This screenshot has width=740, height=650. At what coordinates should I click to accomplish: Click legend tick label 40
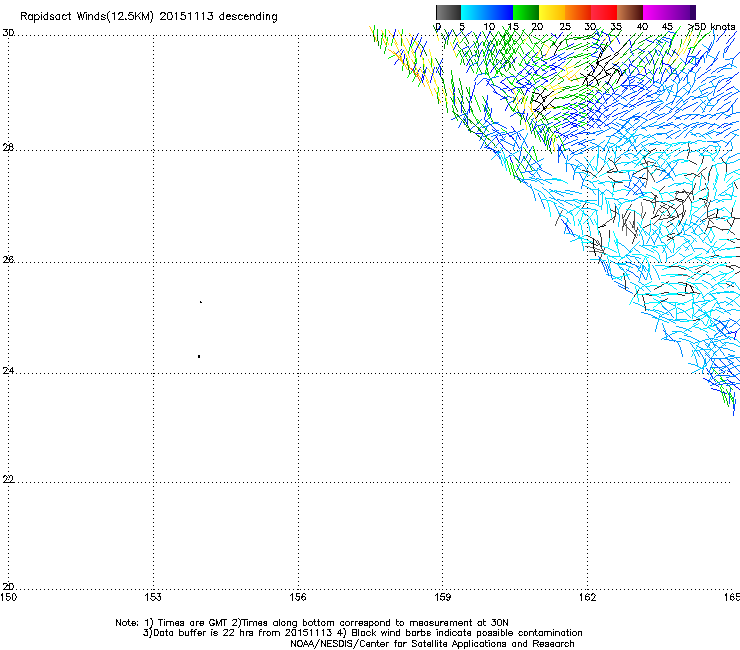click(642, 27)
